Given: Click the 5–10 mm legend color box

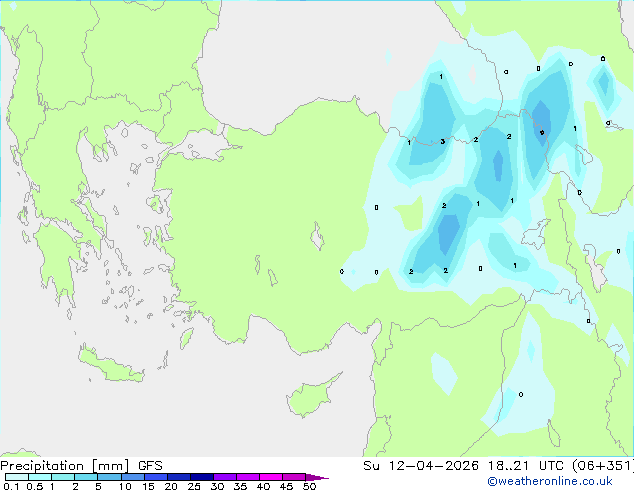Looking at the screenshot, I should pyautogui.click(x=109, y=477).
